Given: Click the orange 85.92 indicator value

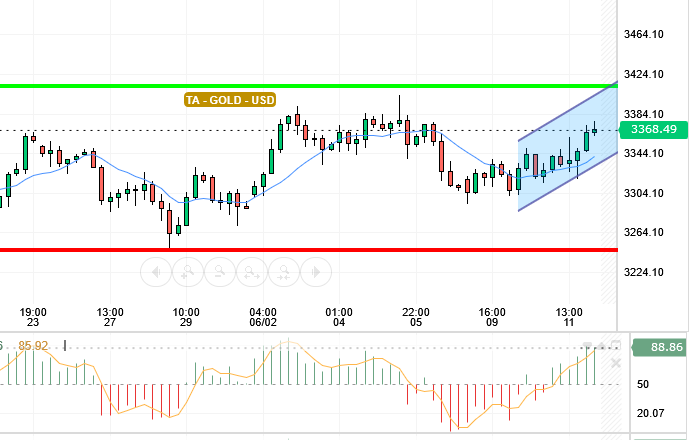Looking at the screenshot, I should [x=33, y=345].
